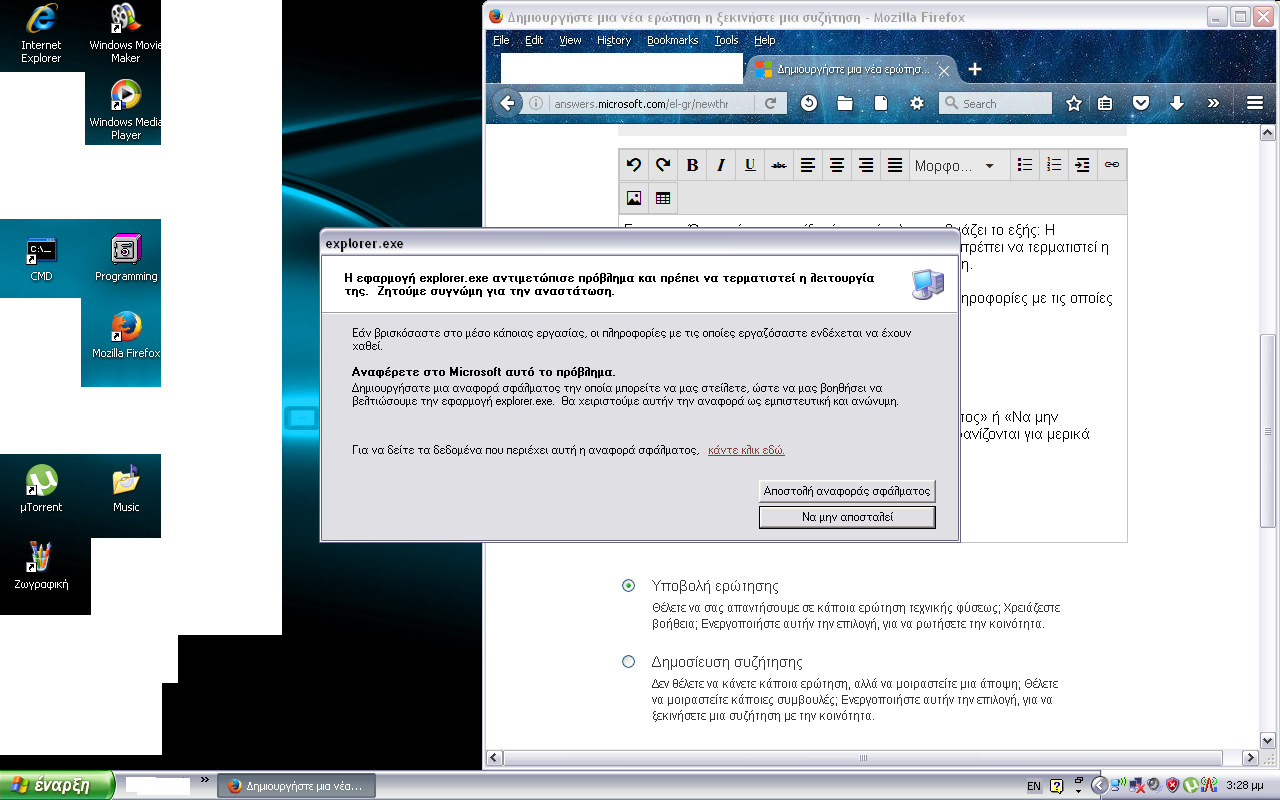Expand the quick launch chevron on taskbar
1280x800 pixels.
205,778
